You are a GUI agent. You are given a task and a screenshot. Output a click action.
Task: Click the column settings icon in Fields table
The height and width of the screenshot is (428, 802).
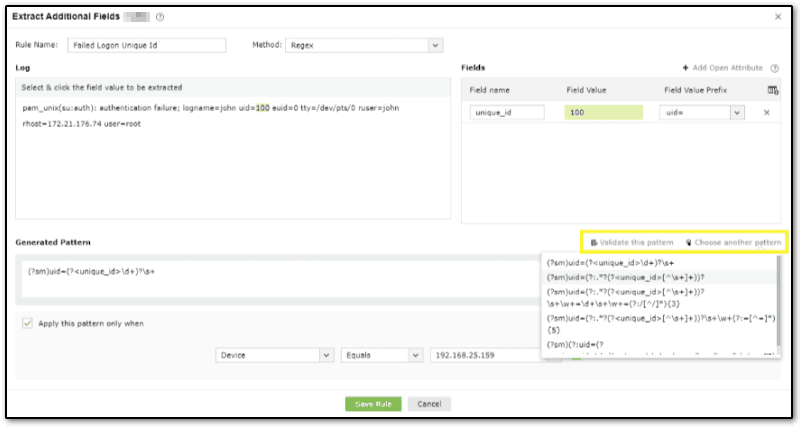click(773, 90)
